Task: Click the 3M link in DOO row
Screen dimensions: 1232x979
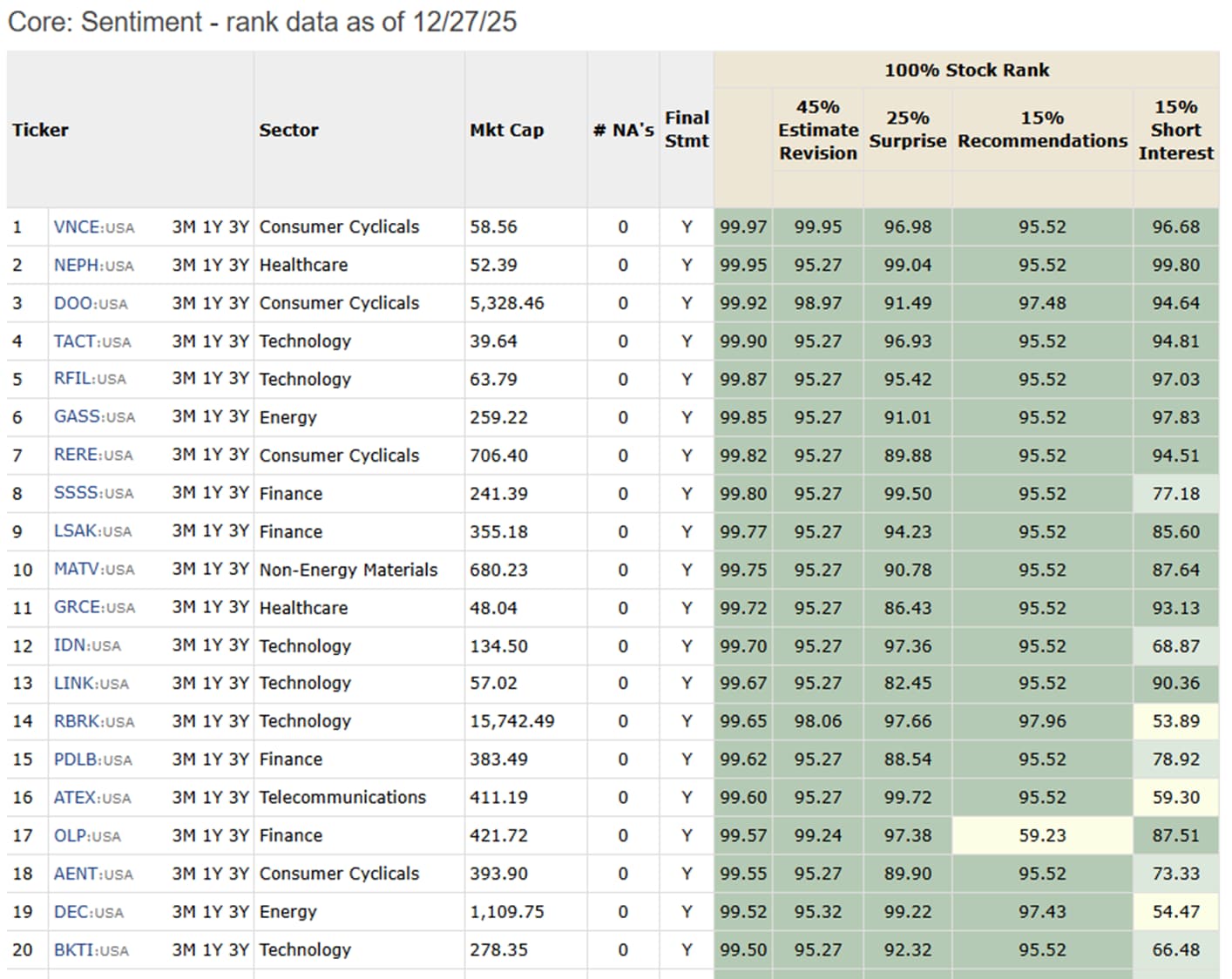Action: point(184,303)
